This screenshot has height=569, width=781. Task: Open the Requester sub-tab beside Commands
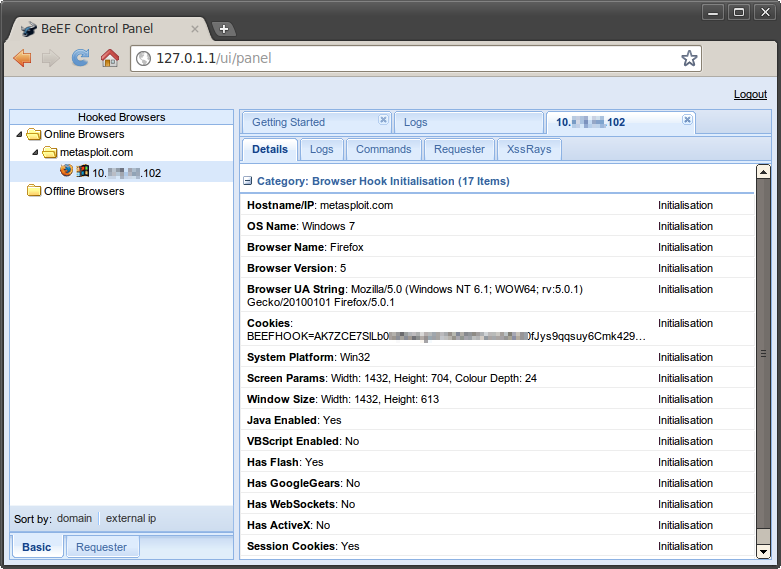pos(459,149)
